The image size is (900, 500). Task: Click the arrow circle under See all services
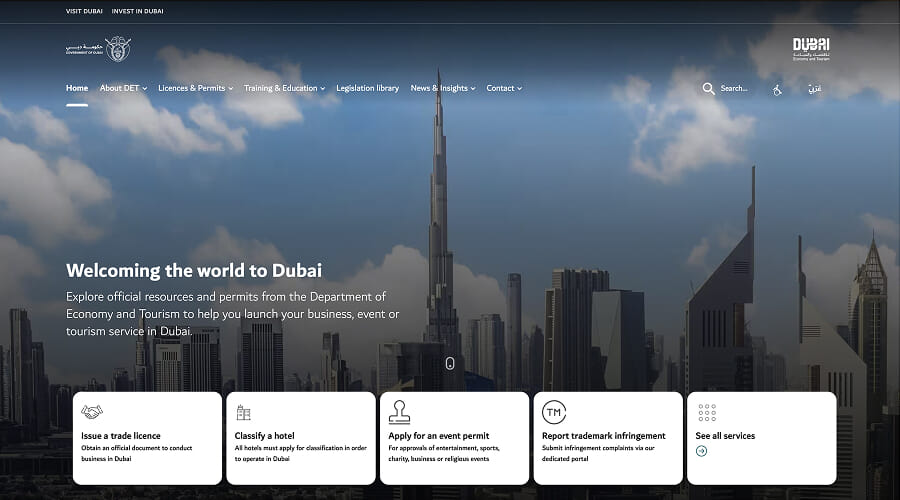point(701,451)
